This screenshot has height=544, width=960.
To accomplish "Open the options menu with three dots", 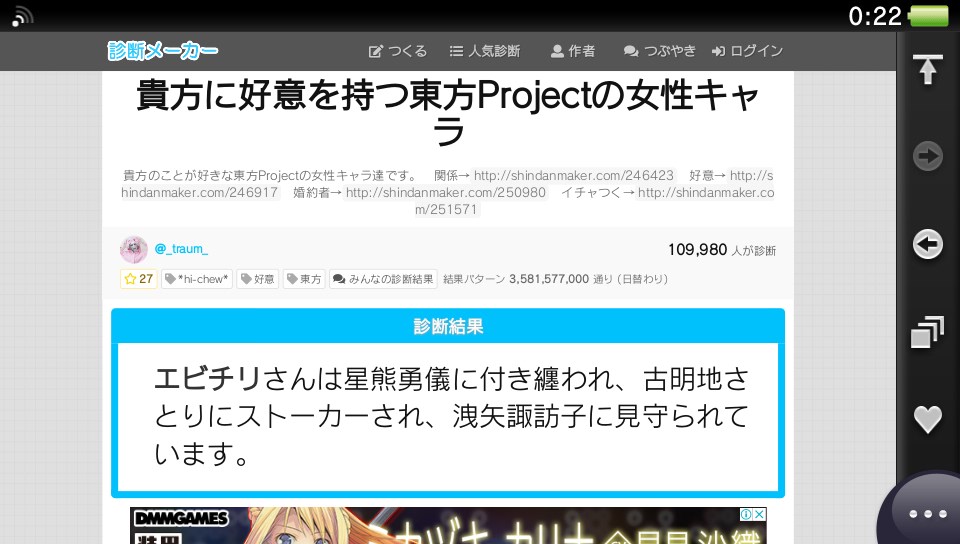I will 927,513.
